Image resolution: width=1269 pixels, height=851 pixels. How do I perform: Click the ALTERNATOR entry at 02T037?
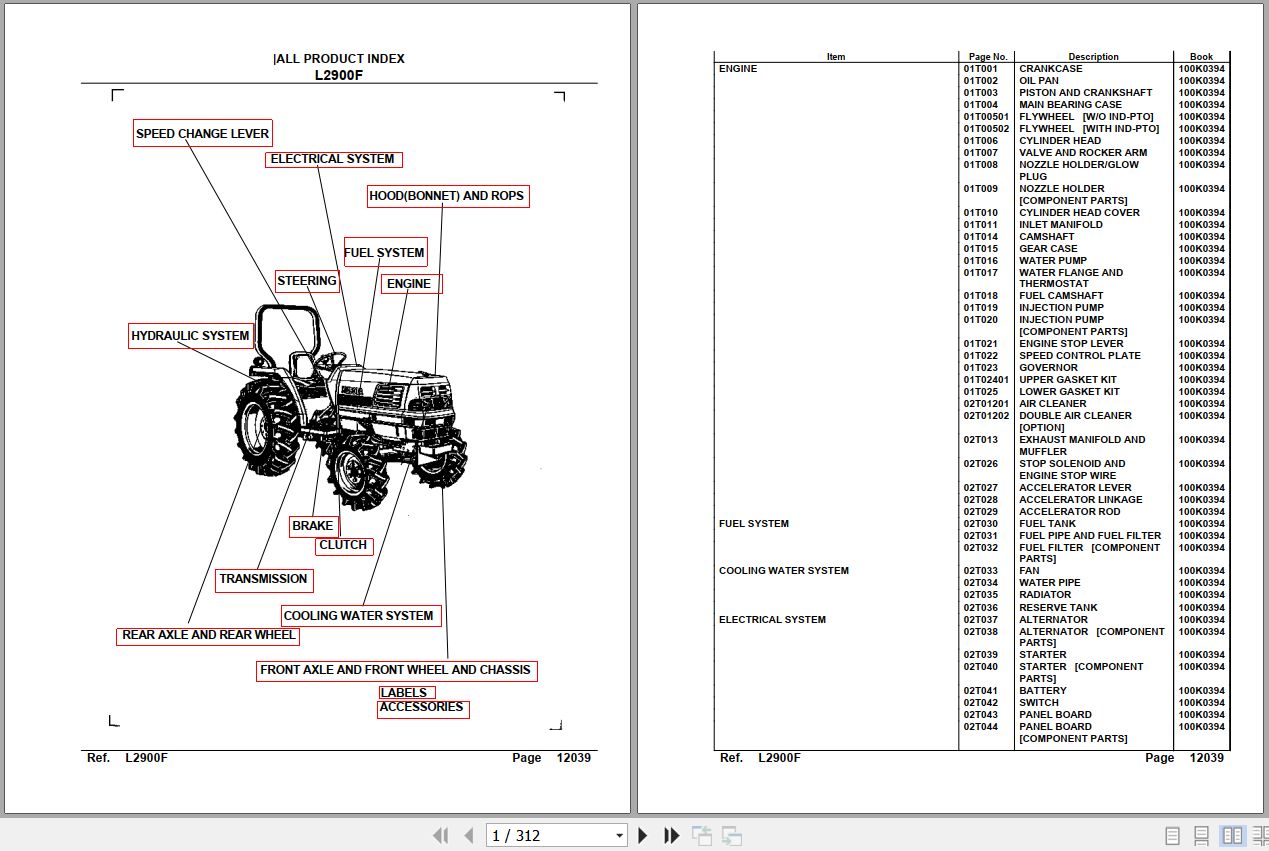pos(1053,620)
